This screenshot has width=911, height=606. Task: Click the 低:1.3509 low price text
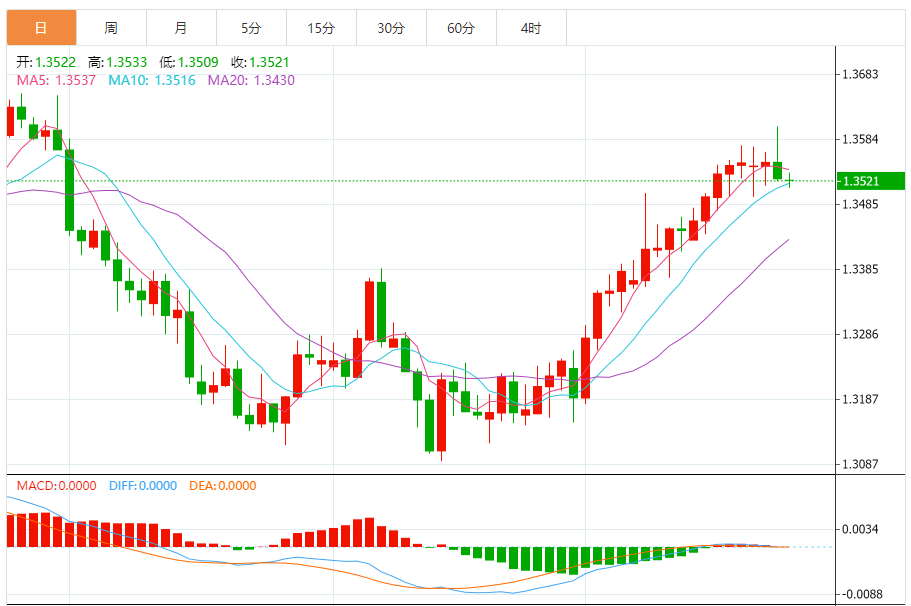click(x=189, y=62)
